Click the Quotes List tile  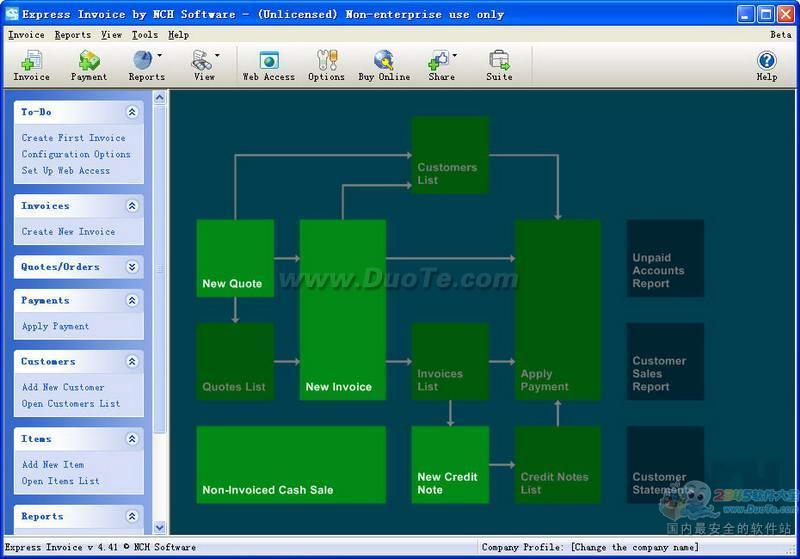tap(235, 361)
